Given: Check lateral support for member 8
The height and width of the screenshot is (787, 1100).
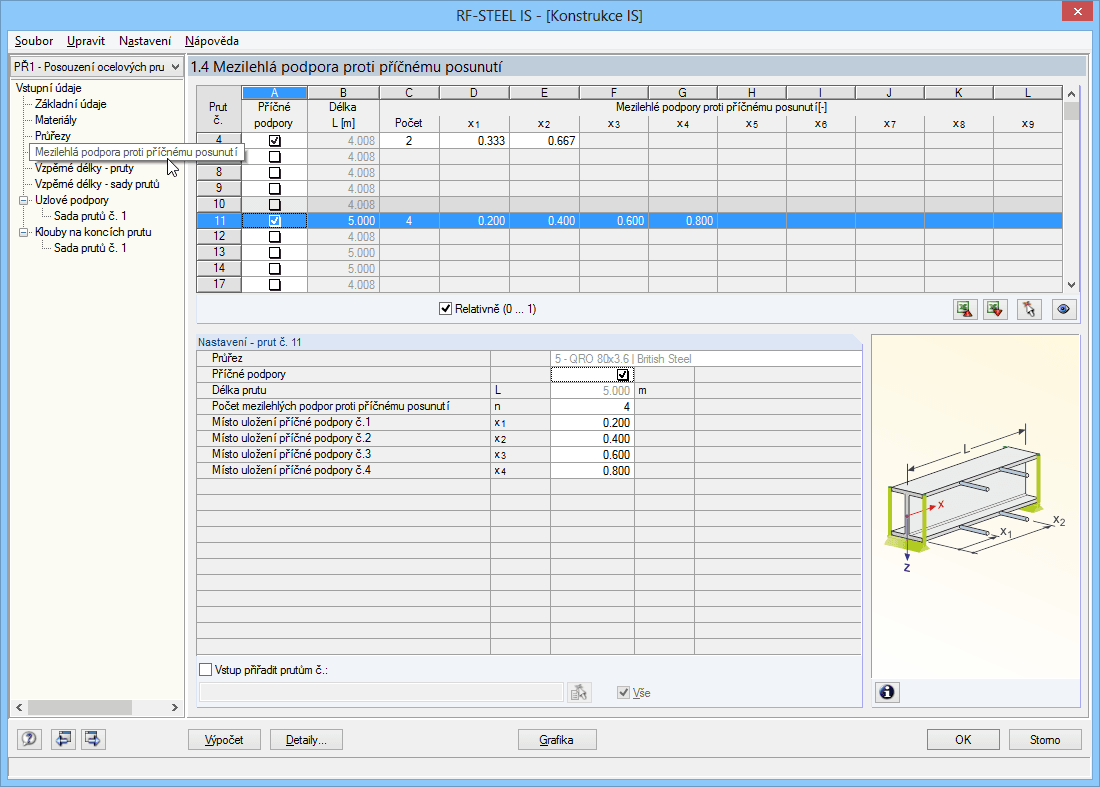Looking at the screenshot, I should click(274, 173).
